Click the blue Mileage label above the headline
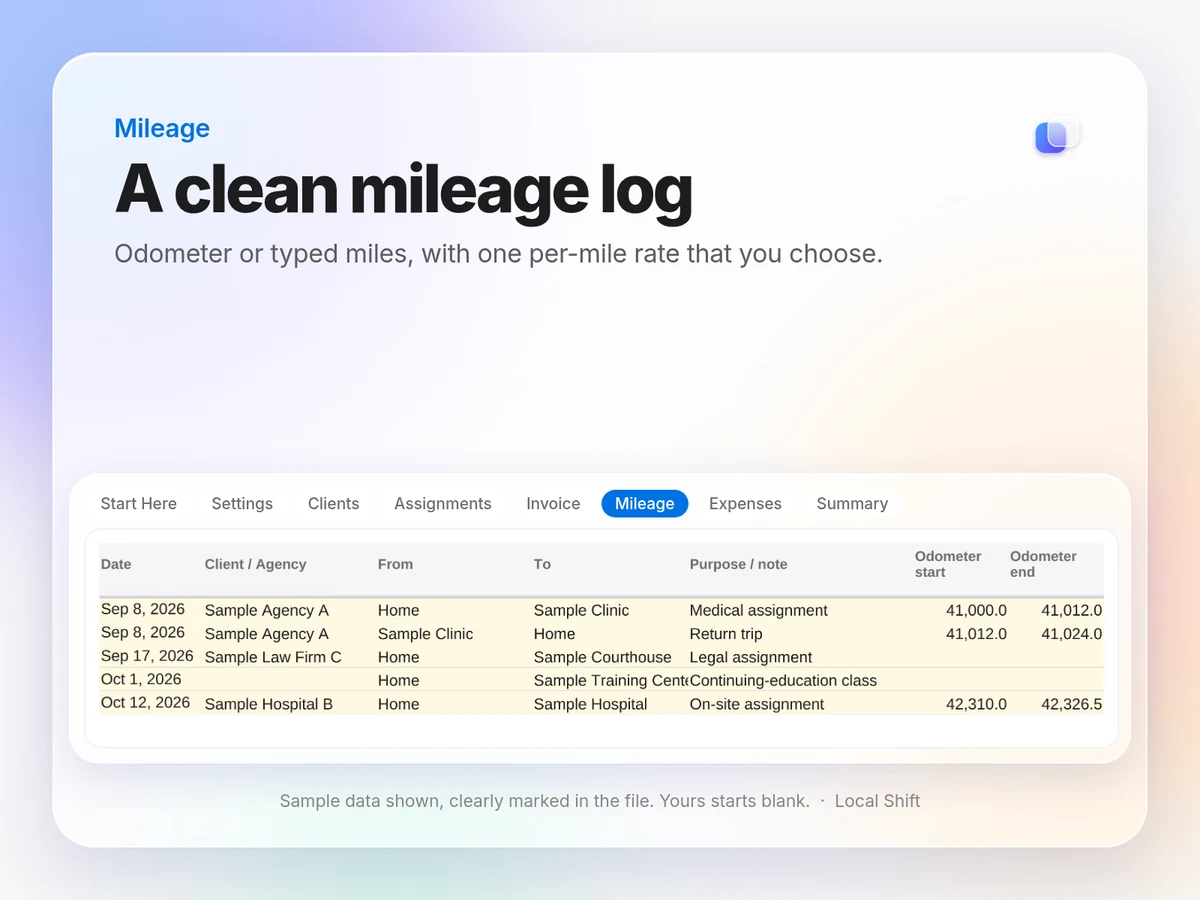 (162, 128)
